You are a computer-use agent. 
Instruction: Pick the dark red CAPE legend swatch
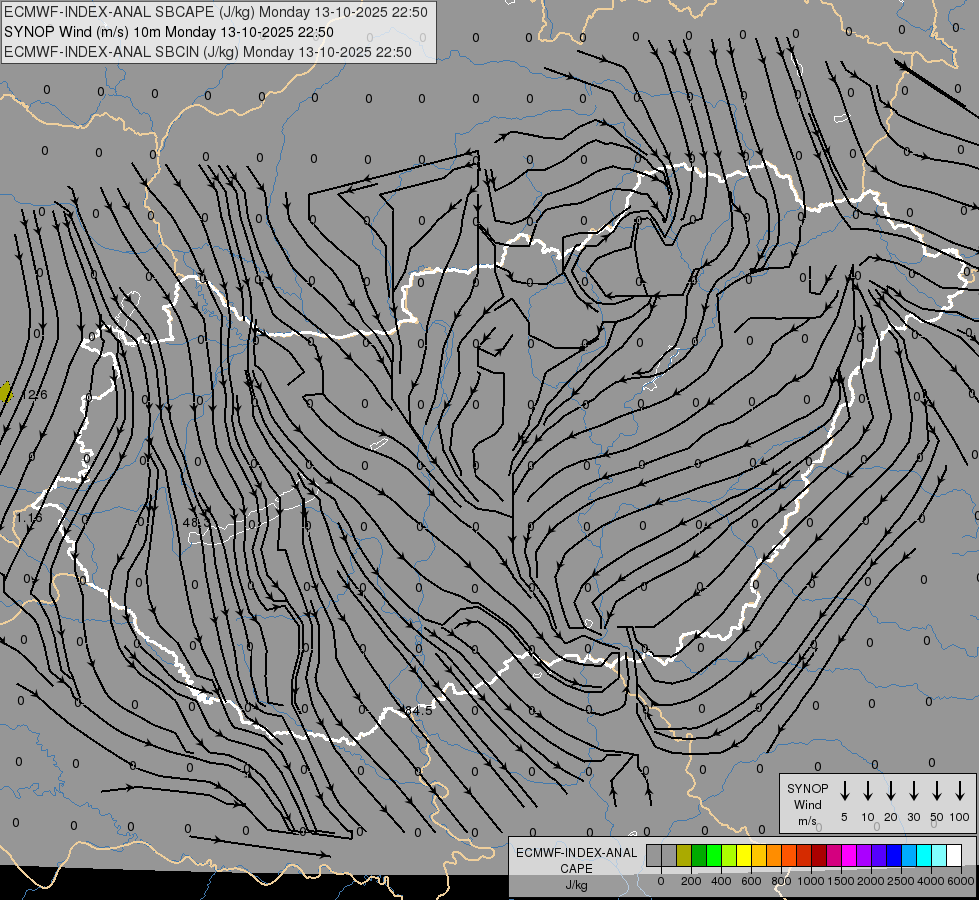(819, 855)
